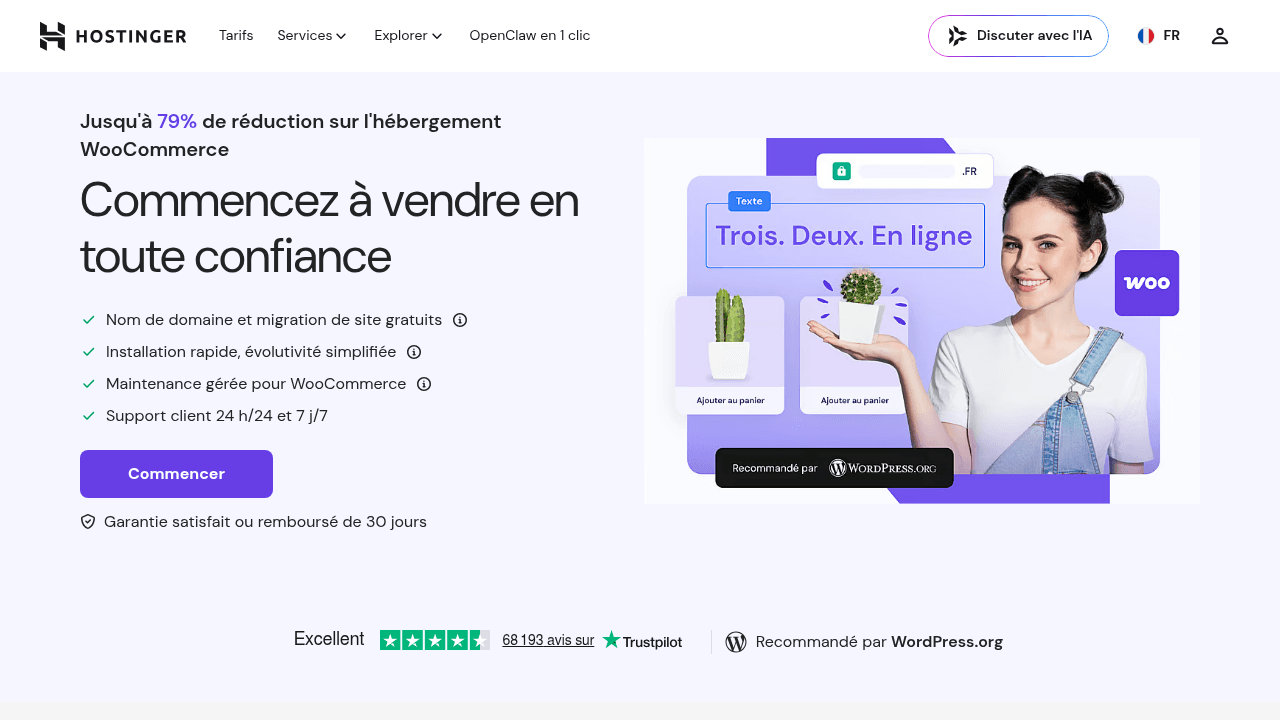Expand the Services dropdown
This screenshot has height=720, width=1280.
click(x=312, y=36)
